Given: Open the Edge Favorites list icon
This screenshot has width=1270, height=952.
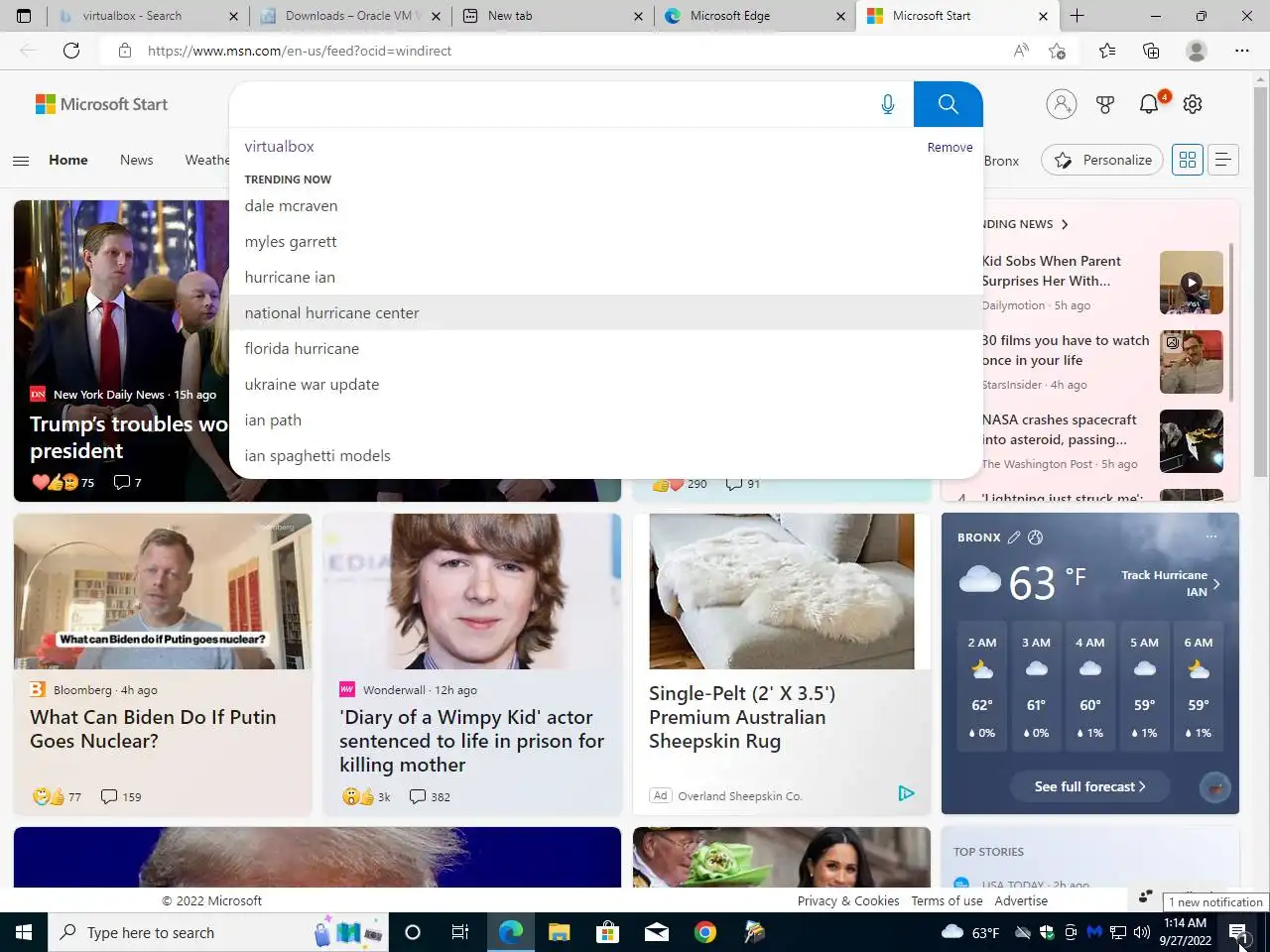Looking at the screenshot, I should coord(1107,51).
